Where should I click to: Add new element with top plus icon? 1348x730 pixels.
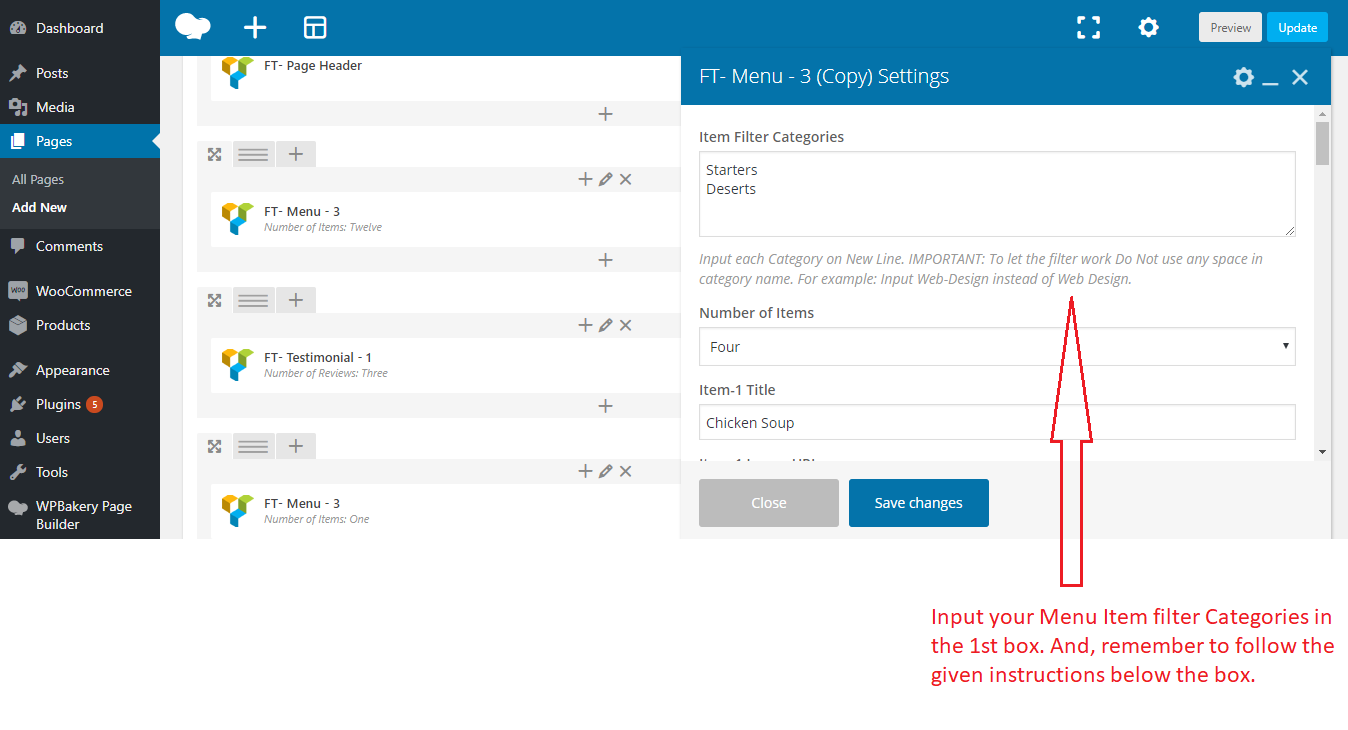coord(255,28)
